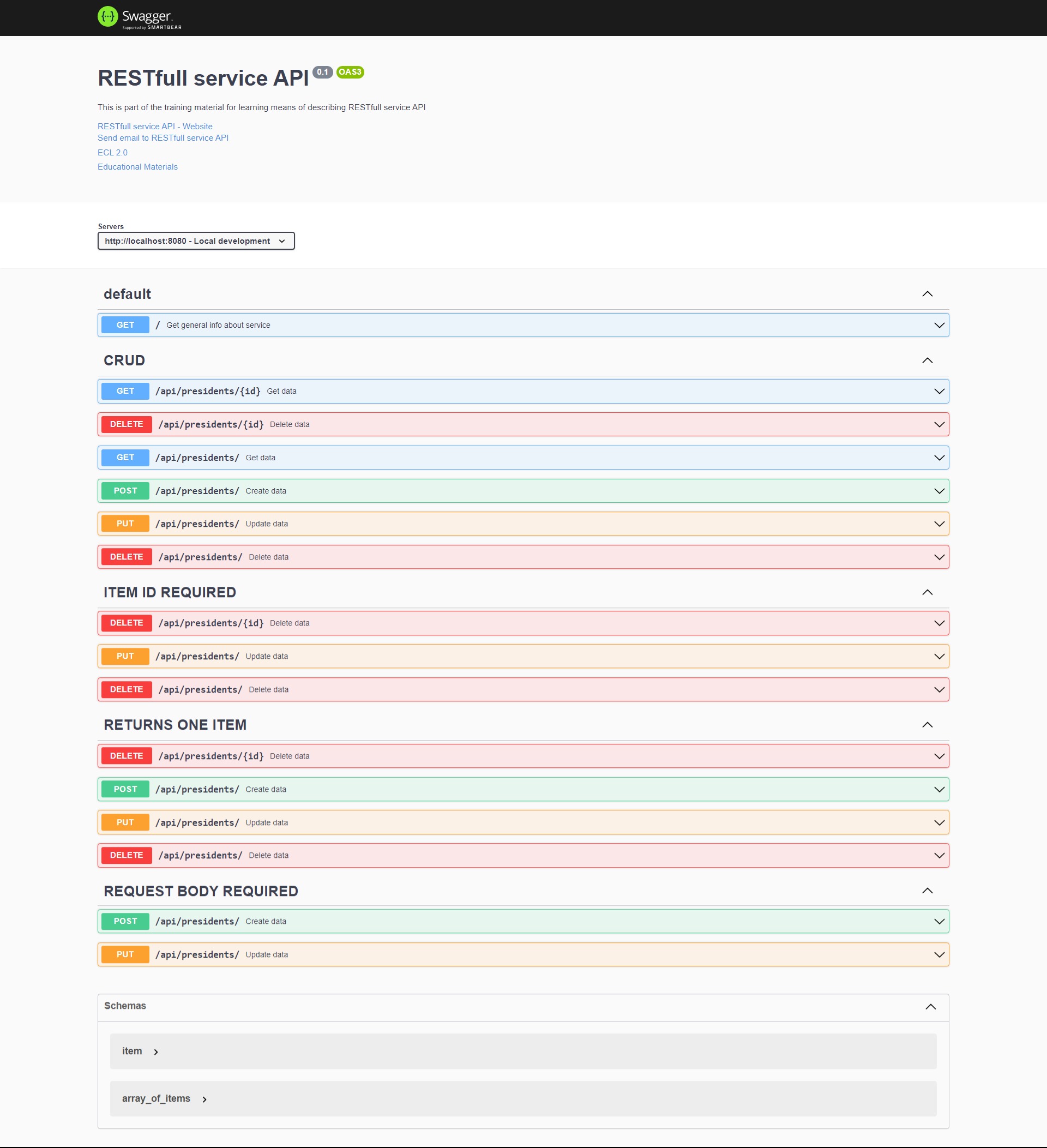Expand the array_of_items schema
This screenshot has height=1148, width=1047.
(x=204, y=1099)
